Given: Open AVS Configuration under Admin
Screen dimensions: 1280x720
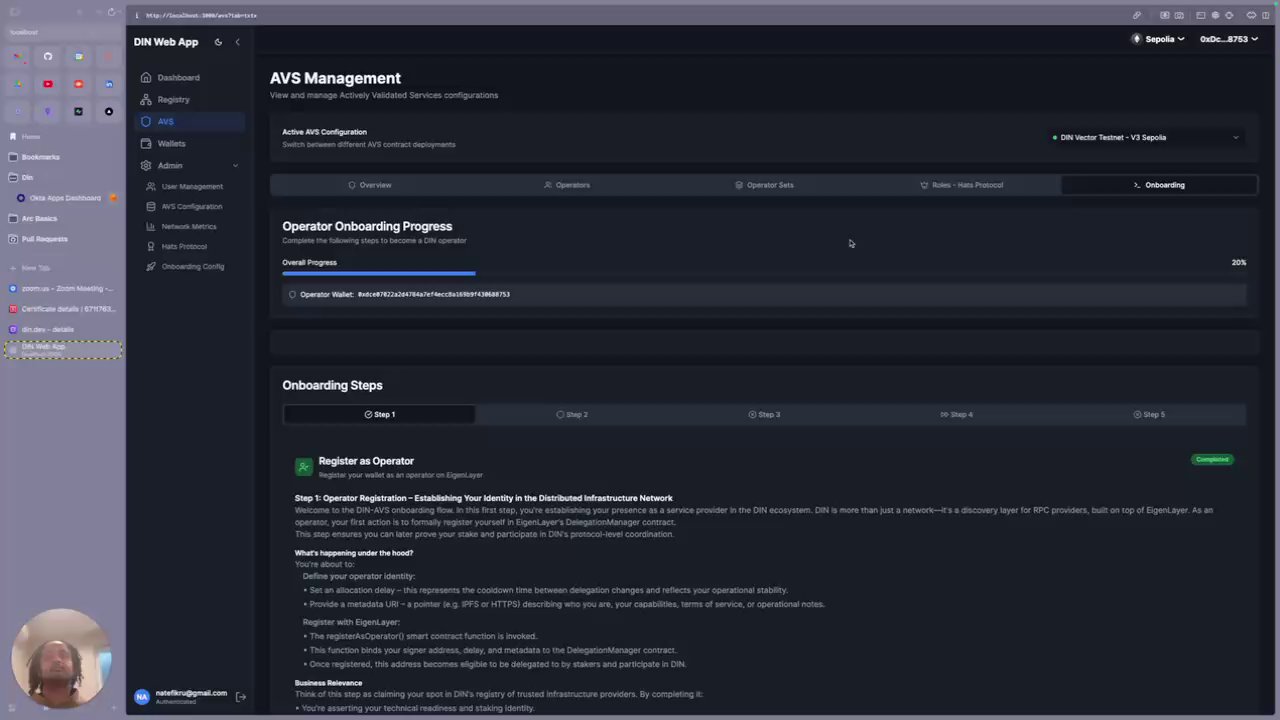Looking at the screenshot, I should click(190, 206).
